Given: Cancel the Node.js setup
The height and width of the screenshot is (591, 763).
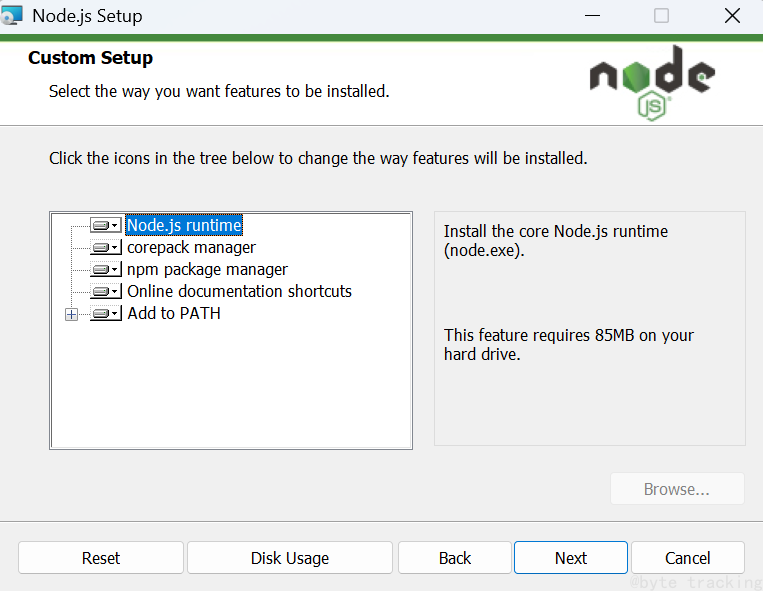Looking at the screenshot, I should (x=688, y=558).
